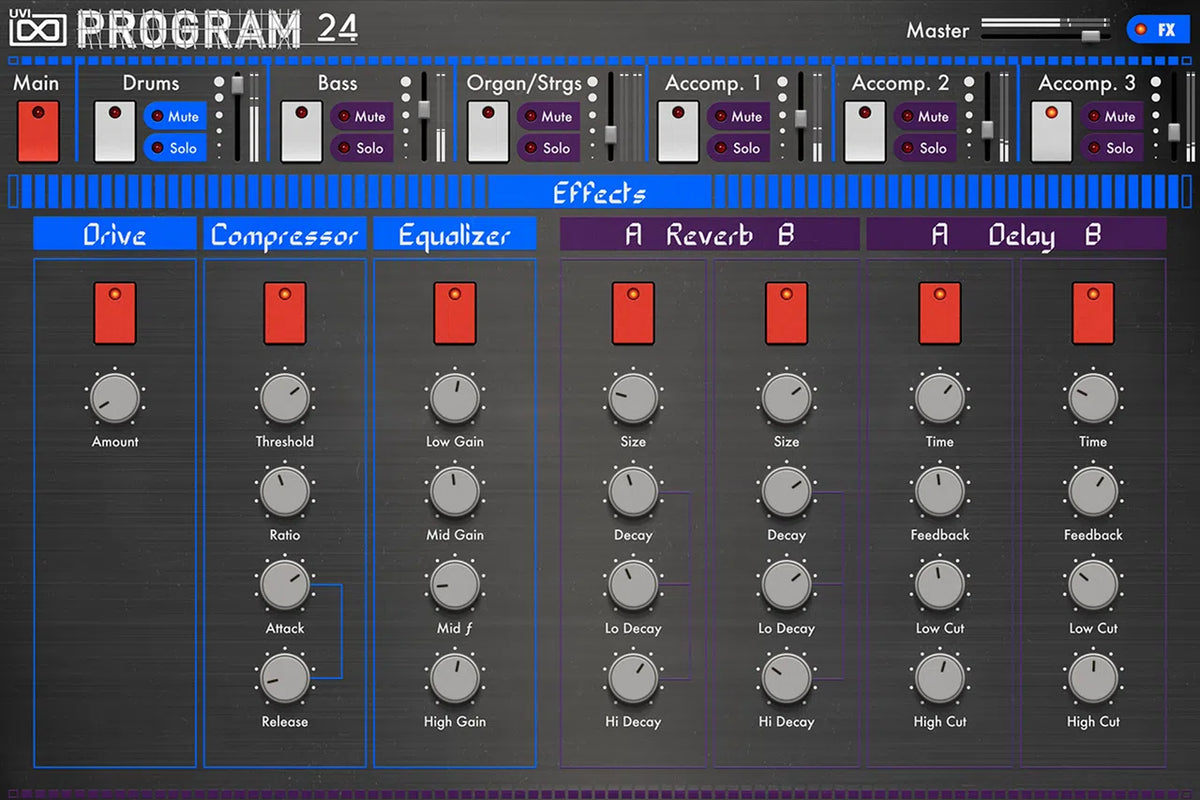
Task: Click the Equalizer Mid Gain knob
Action: pos(455,492)
